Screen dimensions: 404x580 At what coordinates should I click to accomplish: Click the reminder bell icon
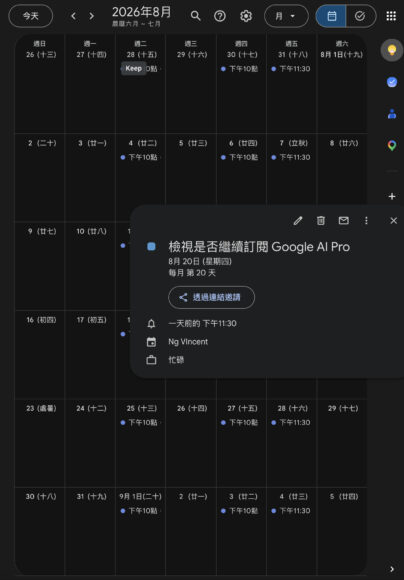point(151,324)
